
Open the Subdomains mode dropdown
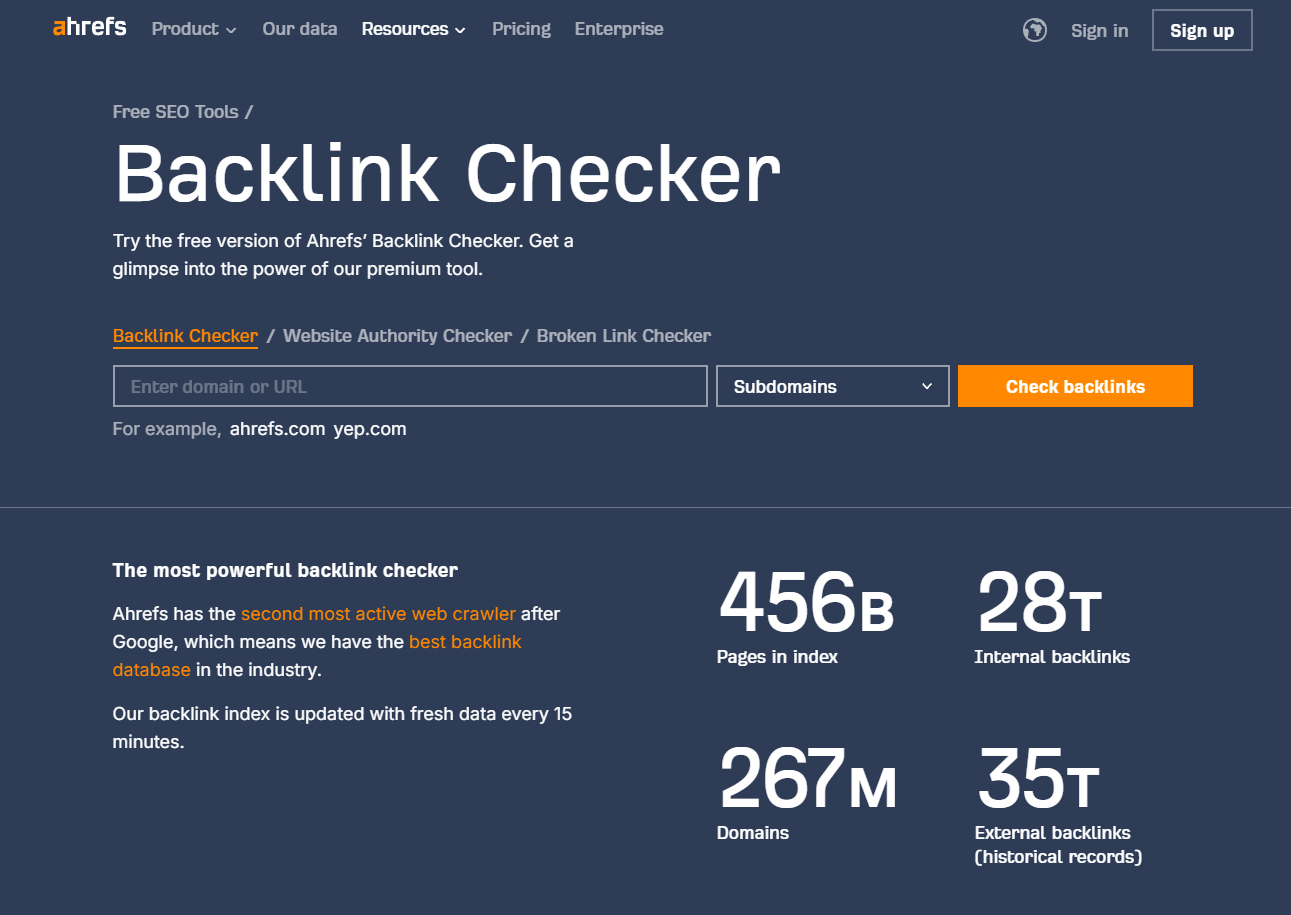(833, 386)
